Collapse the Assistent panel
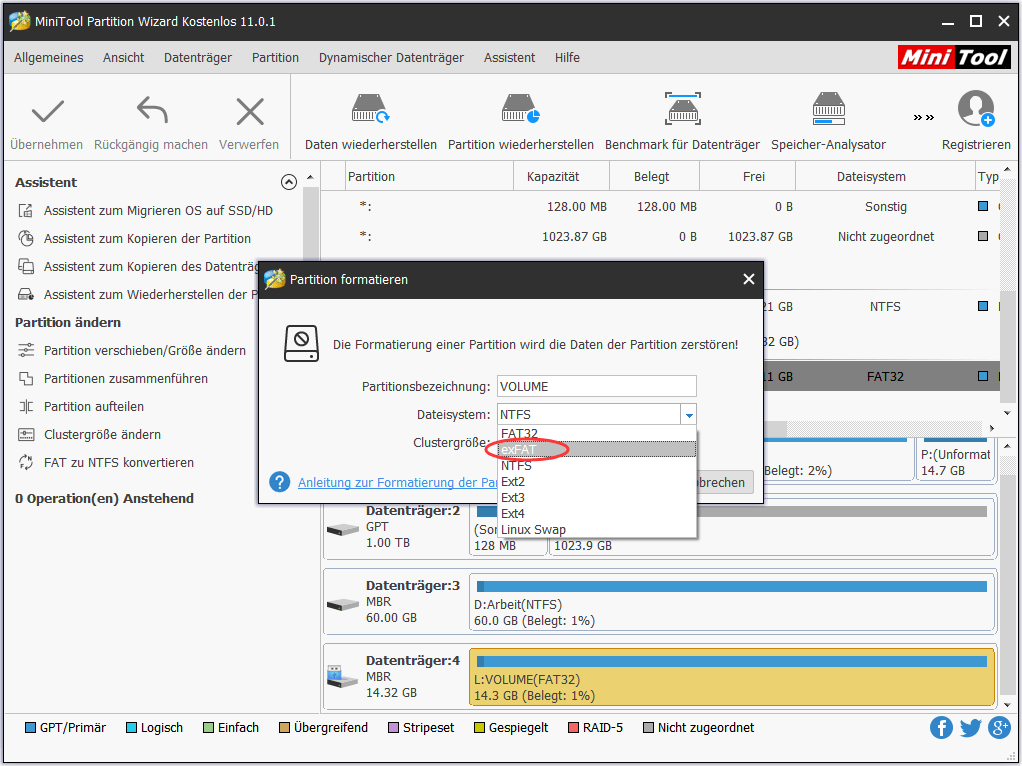 coord(289,182)
